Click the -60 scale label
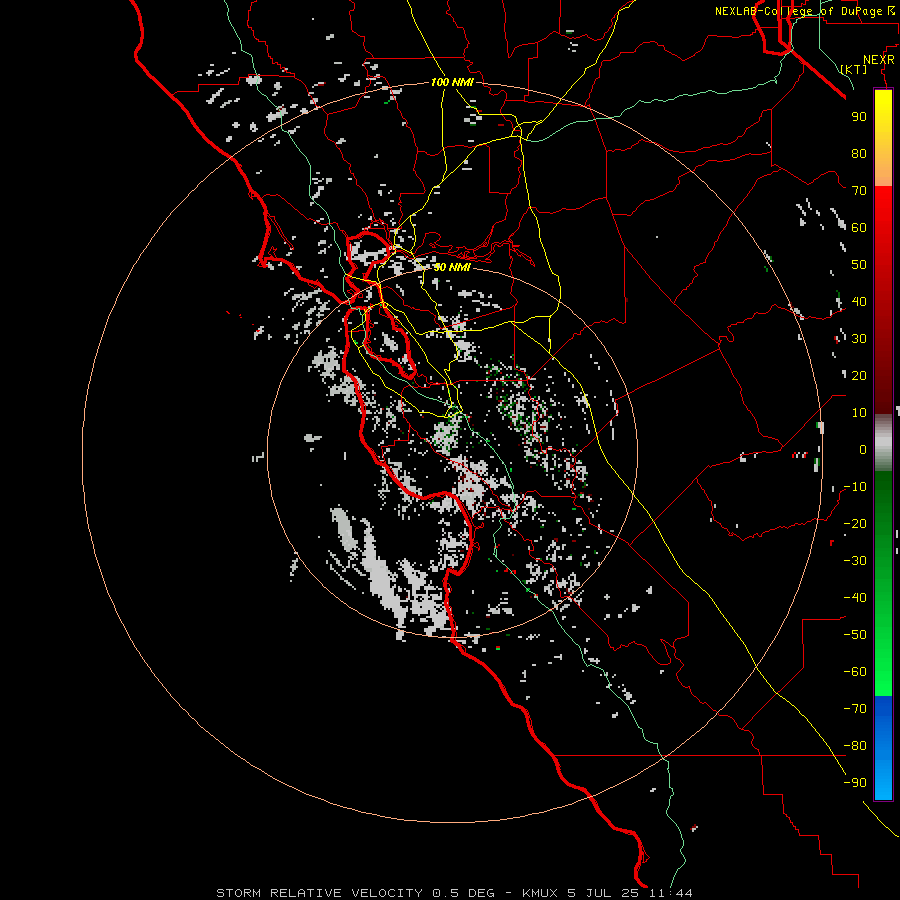The width and height of the screenshot is (900, 900). click(x=855, y=672)
